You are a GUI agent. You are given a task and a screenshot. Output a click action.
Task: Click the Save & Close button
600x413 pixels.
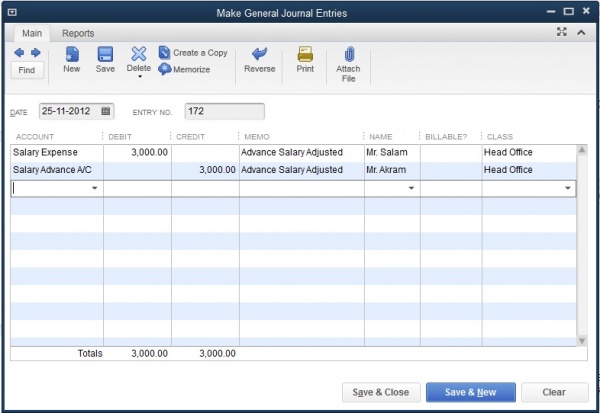[x=380, y=393]
